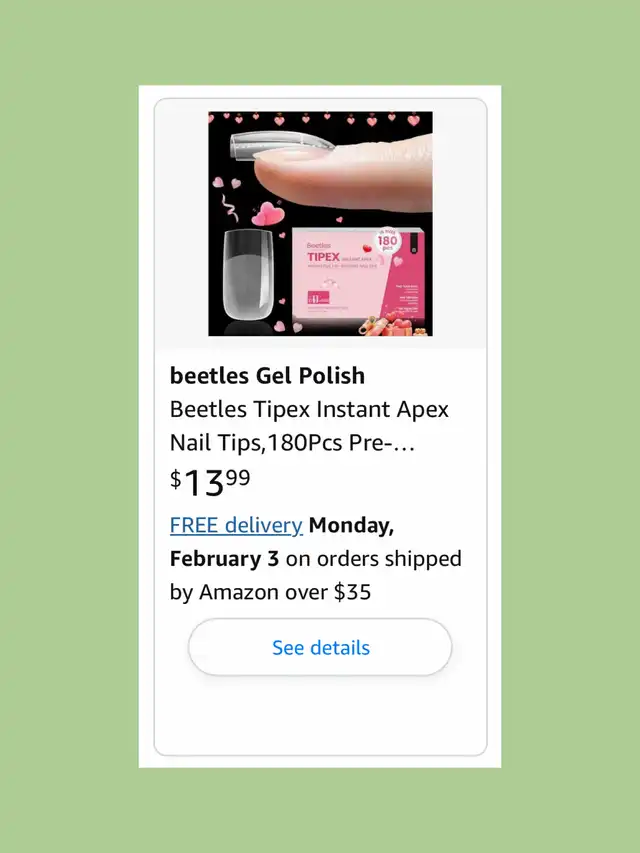Open the Beetles Tipex product thumbnail
This screenshot has height=853, width=640.
[321, 224]
